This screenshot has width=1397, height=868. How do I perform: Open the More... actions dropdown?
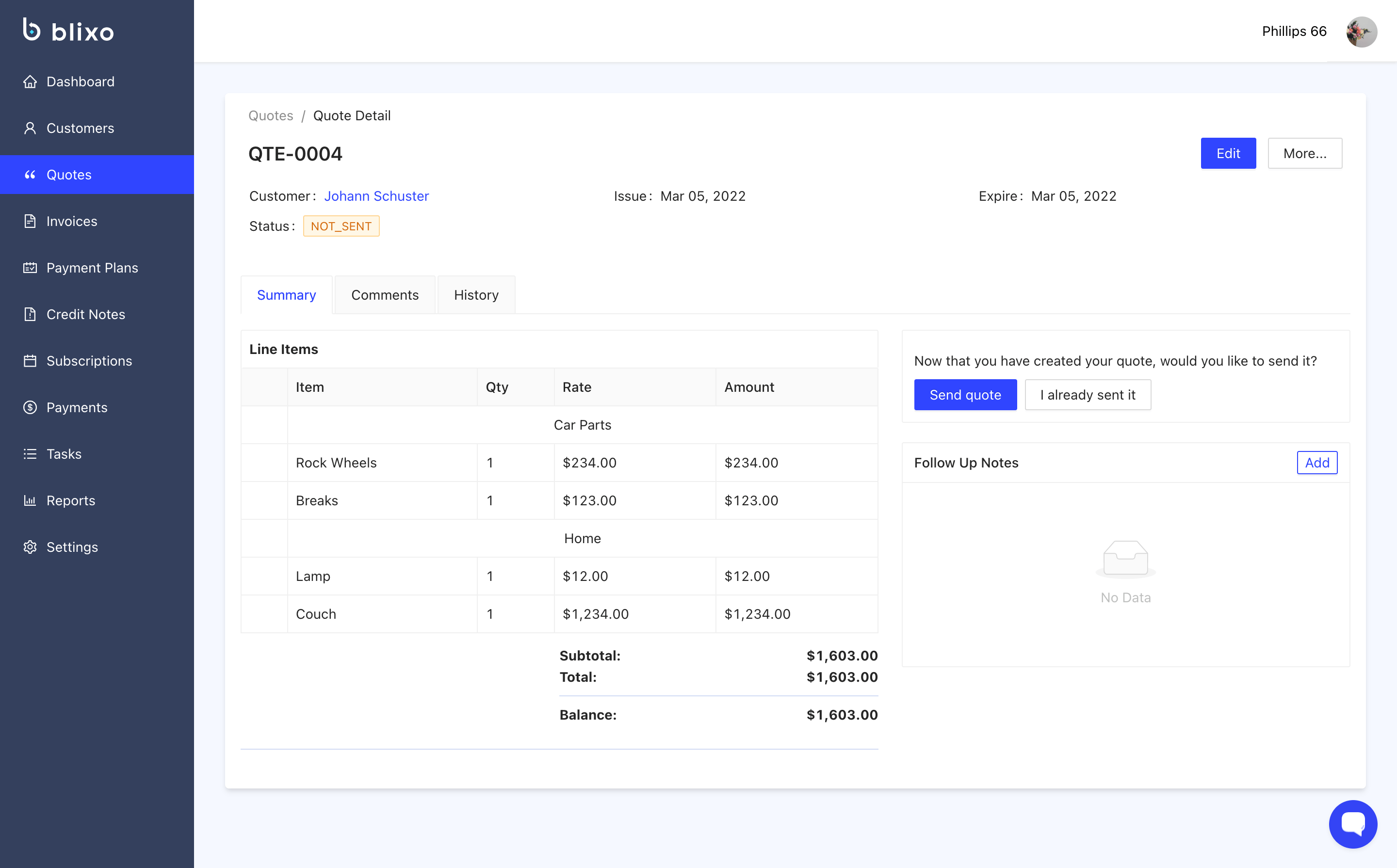tap(1304, 153)
